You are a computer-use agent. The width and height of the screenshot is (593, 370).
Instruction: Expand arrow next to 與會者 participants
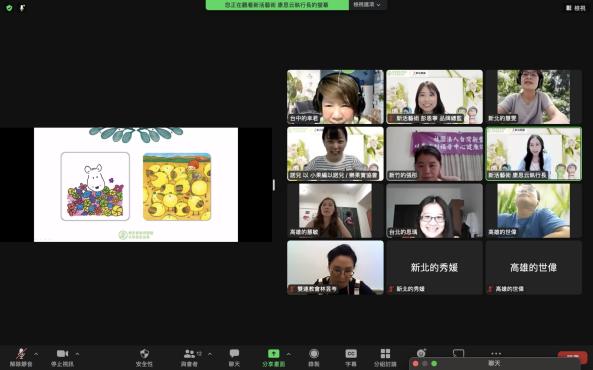tap(210, 354)
